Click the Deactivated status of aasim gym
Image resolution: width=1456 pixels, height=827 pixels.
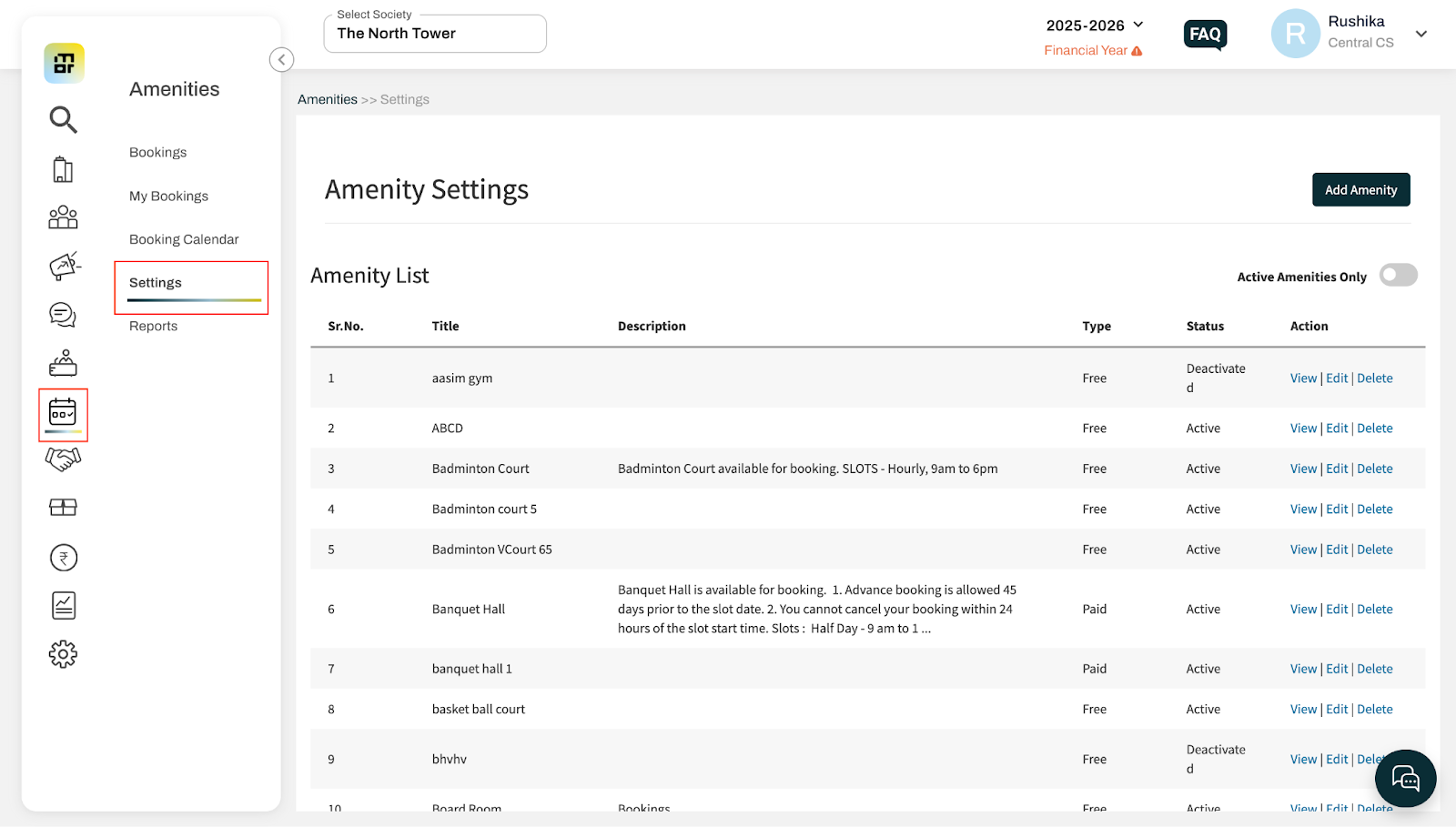coord(1216,378)
